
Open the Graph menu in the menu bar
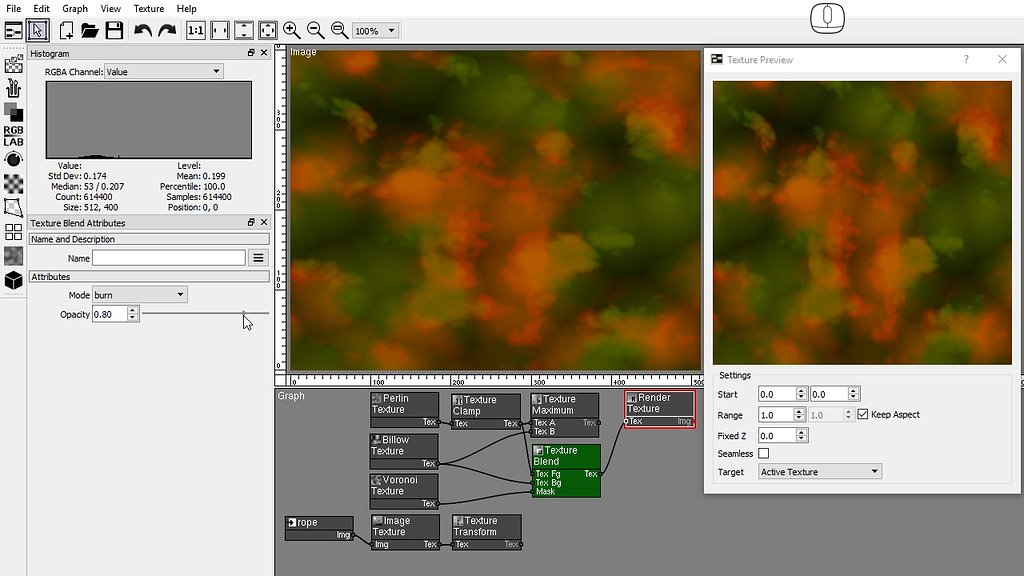[x=74, y=8]
